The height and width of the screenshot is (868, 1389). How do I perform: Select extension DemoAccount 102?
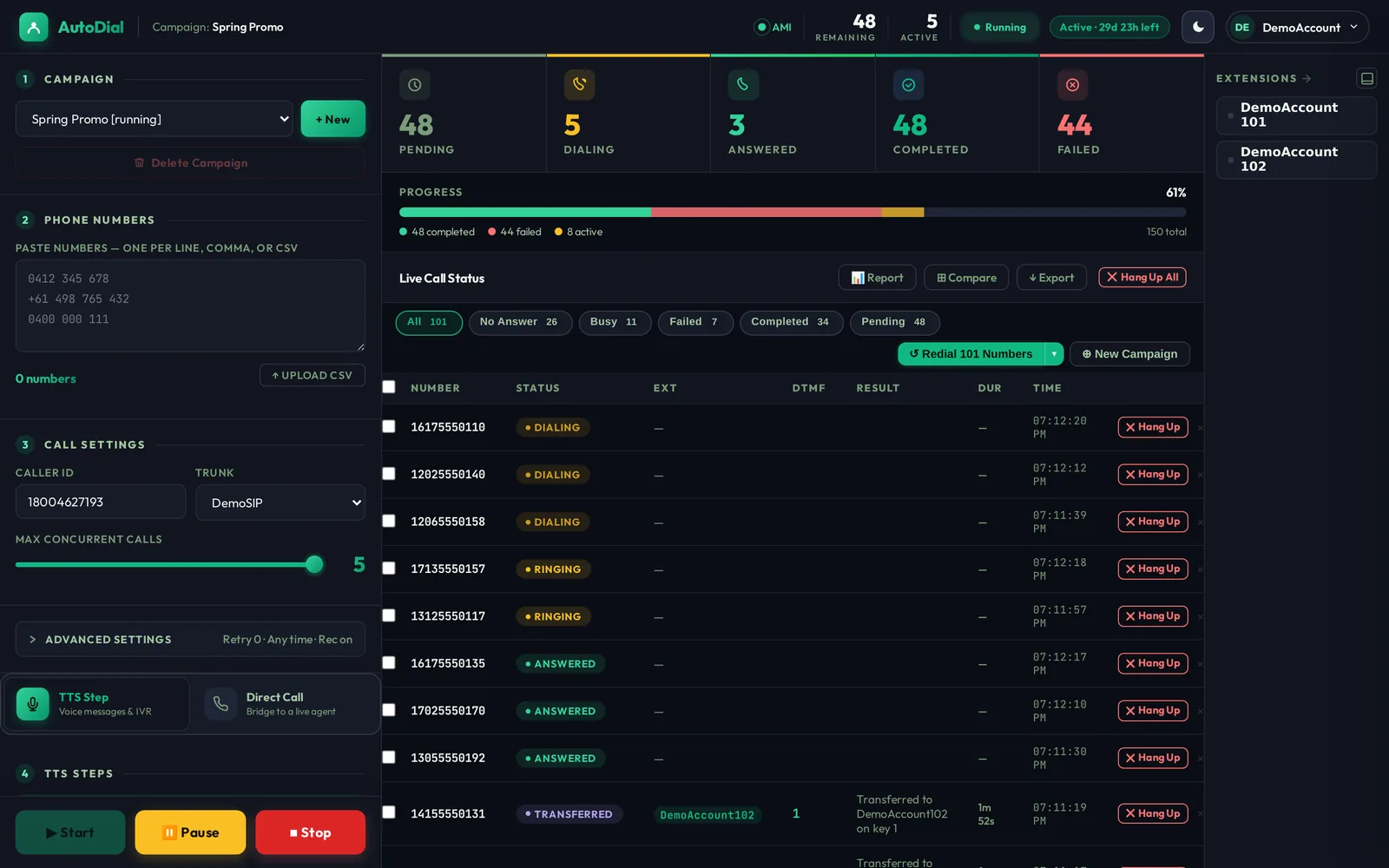click(1296, 160)
